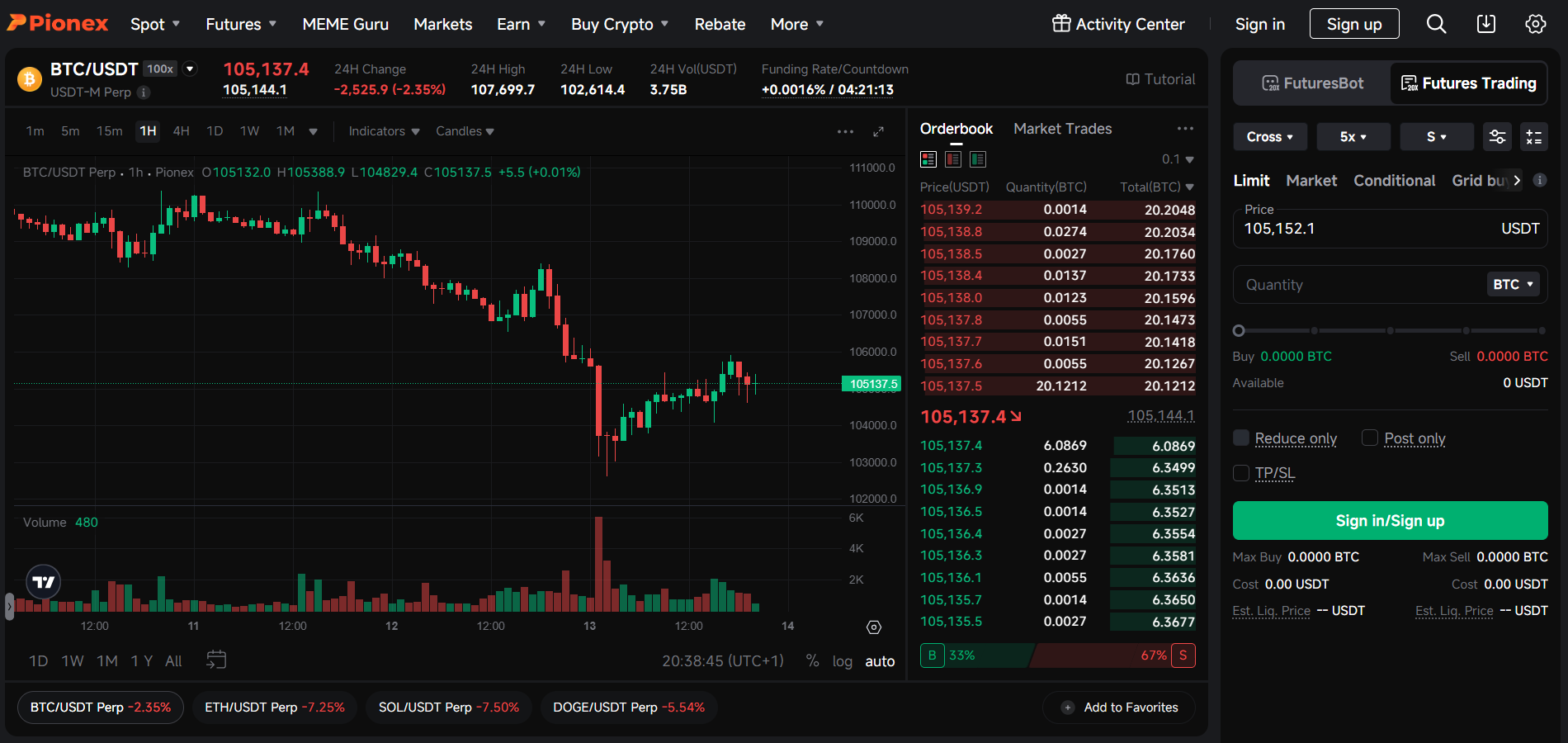
Task: Show sell-only orderbook view icon
Action: click(953, 159)
